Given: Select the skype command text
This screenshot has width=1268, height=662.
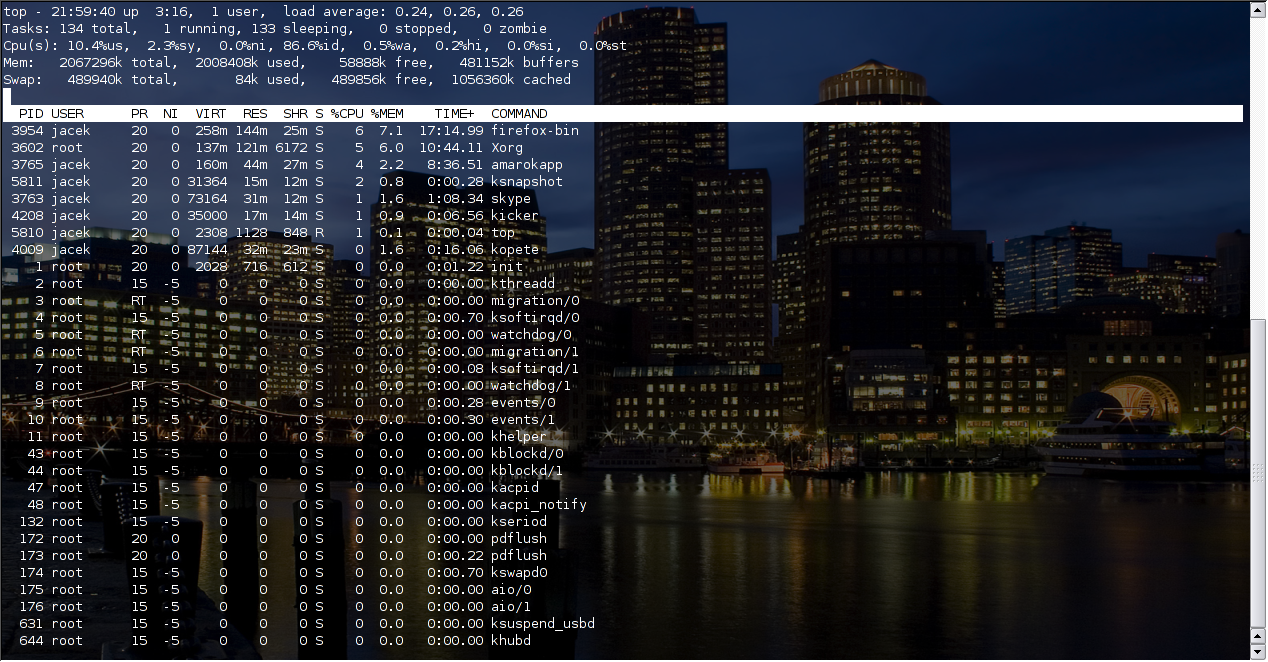Looking at the screenshot, I should tap(511, 199).
